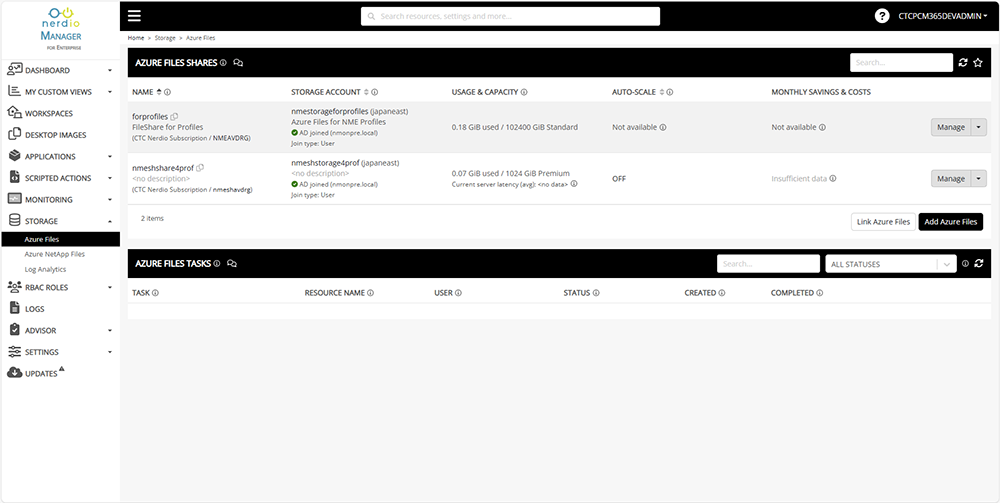
Task: Click the Scripted Actions sidebar icon
Action: pyautogui.click(x=14, y=177)
